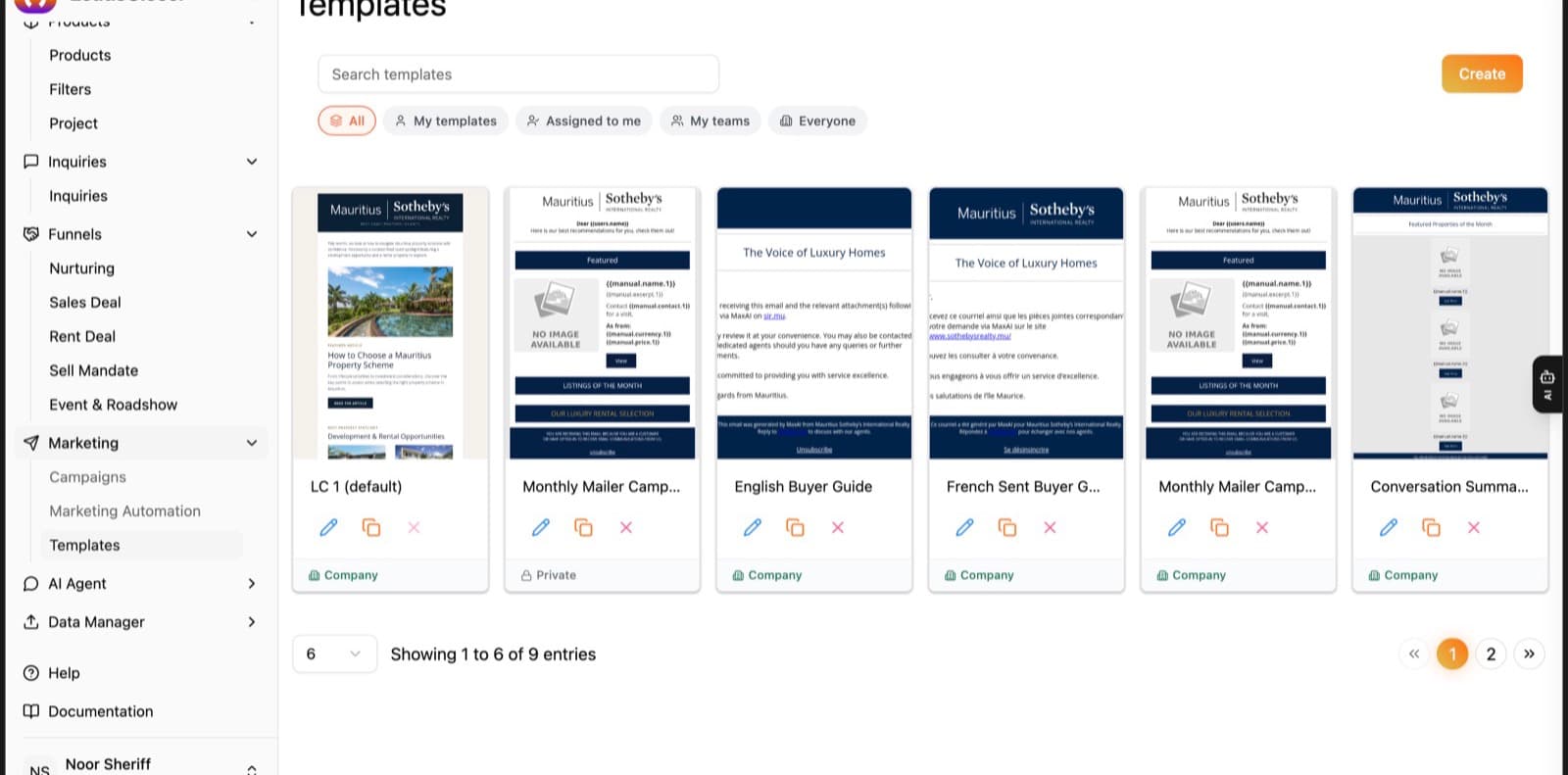Click the Search templates field

(518, 74)
